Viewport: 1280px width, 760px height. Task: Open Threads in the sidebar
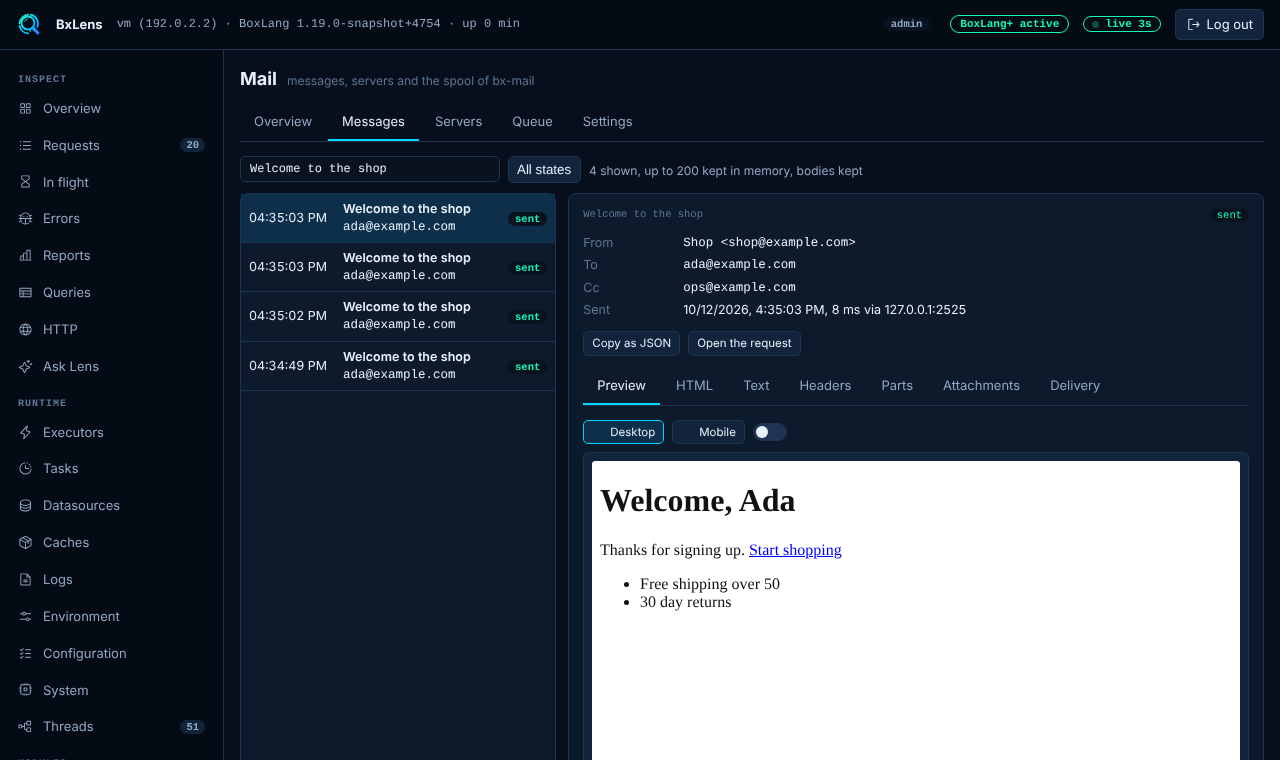click(x=111, y=726)
